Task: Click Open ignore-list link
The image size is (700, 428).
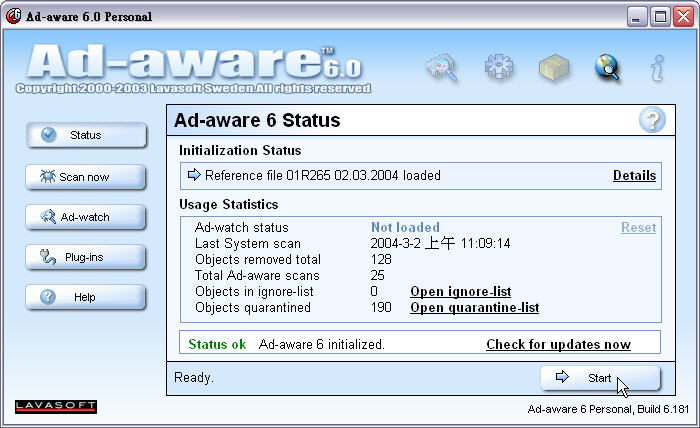Action: pos(461,291)
